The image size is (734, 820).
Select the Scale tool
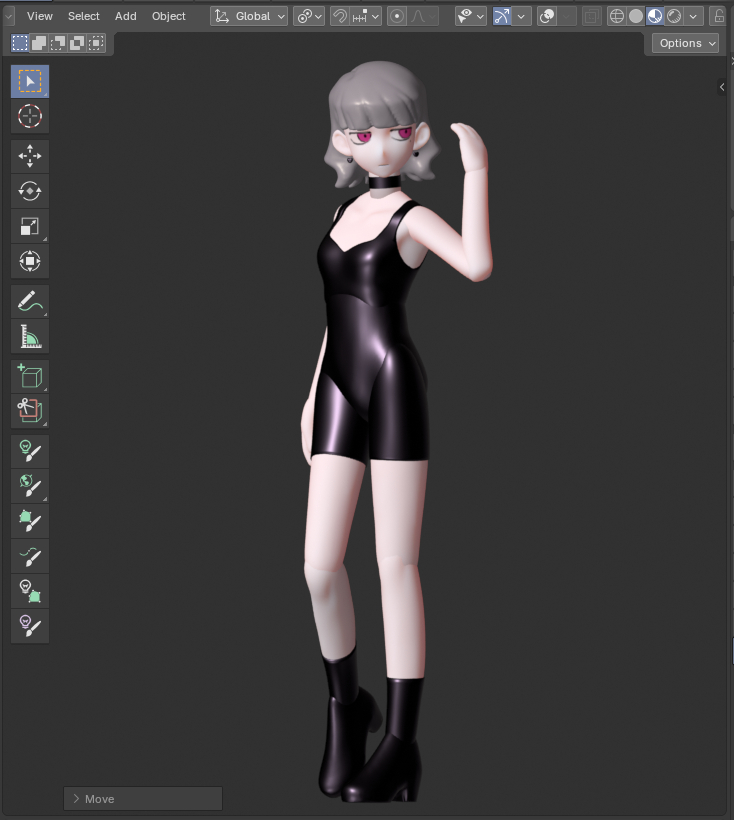[x=30, y=226]
